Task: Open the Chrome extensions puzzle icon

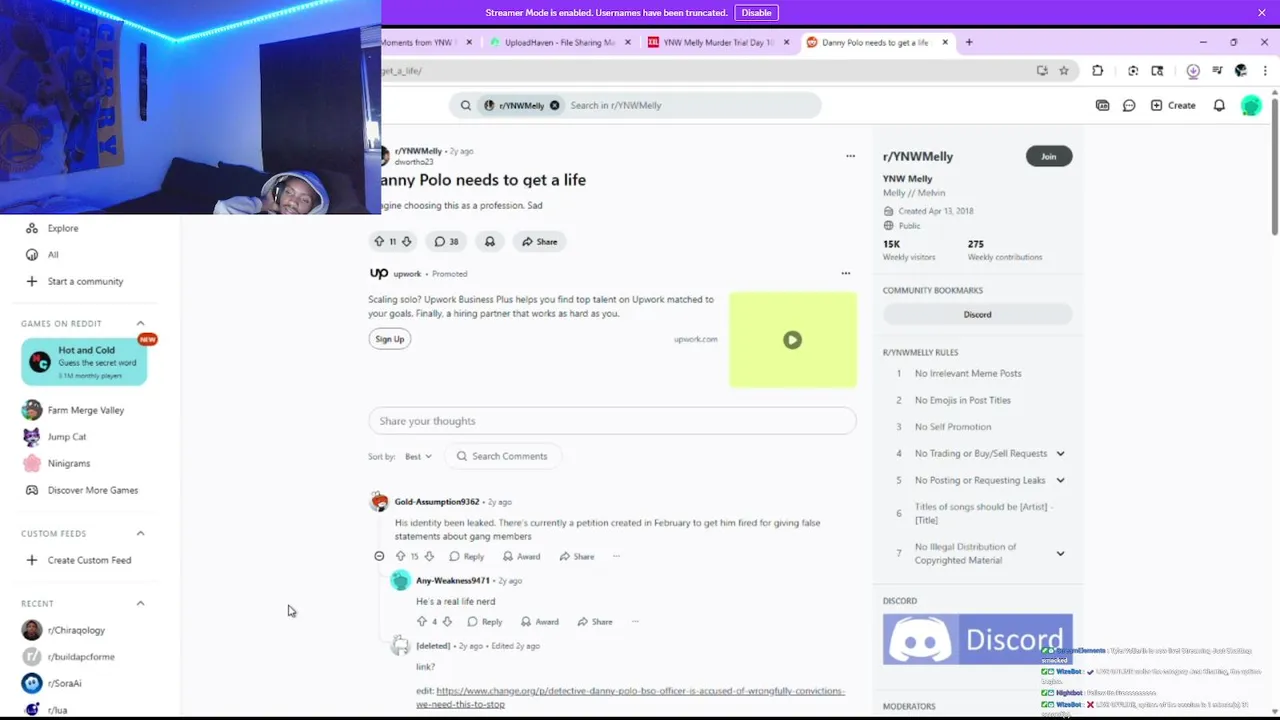Action: pos(1098,71)
